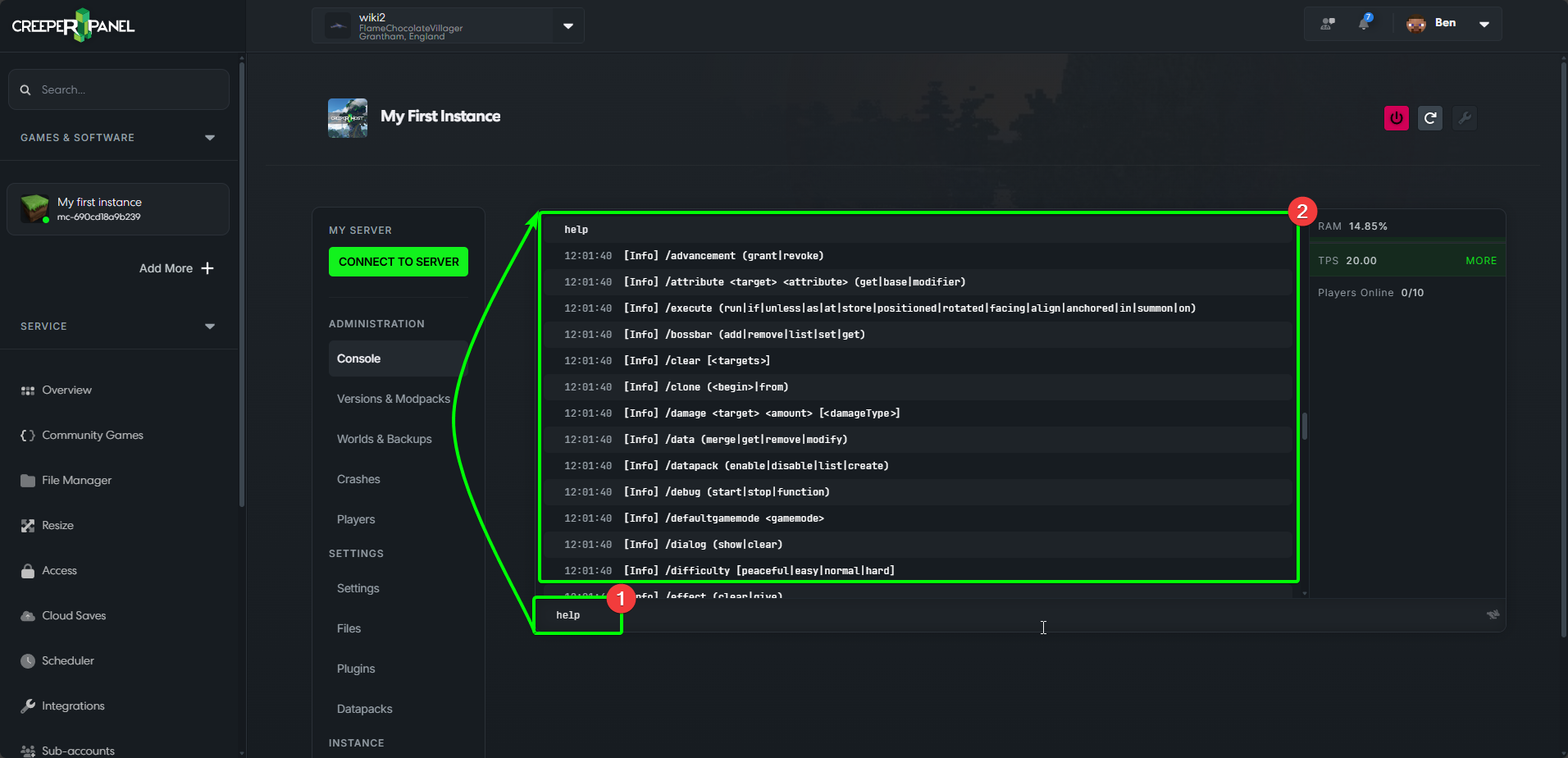
Task: Collapse the Games & Software section
Action: coord(210,138)
